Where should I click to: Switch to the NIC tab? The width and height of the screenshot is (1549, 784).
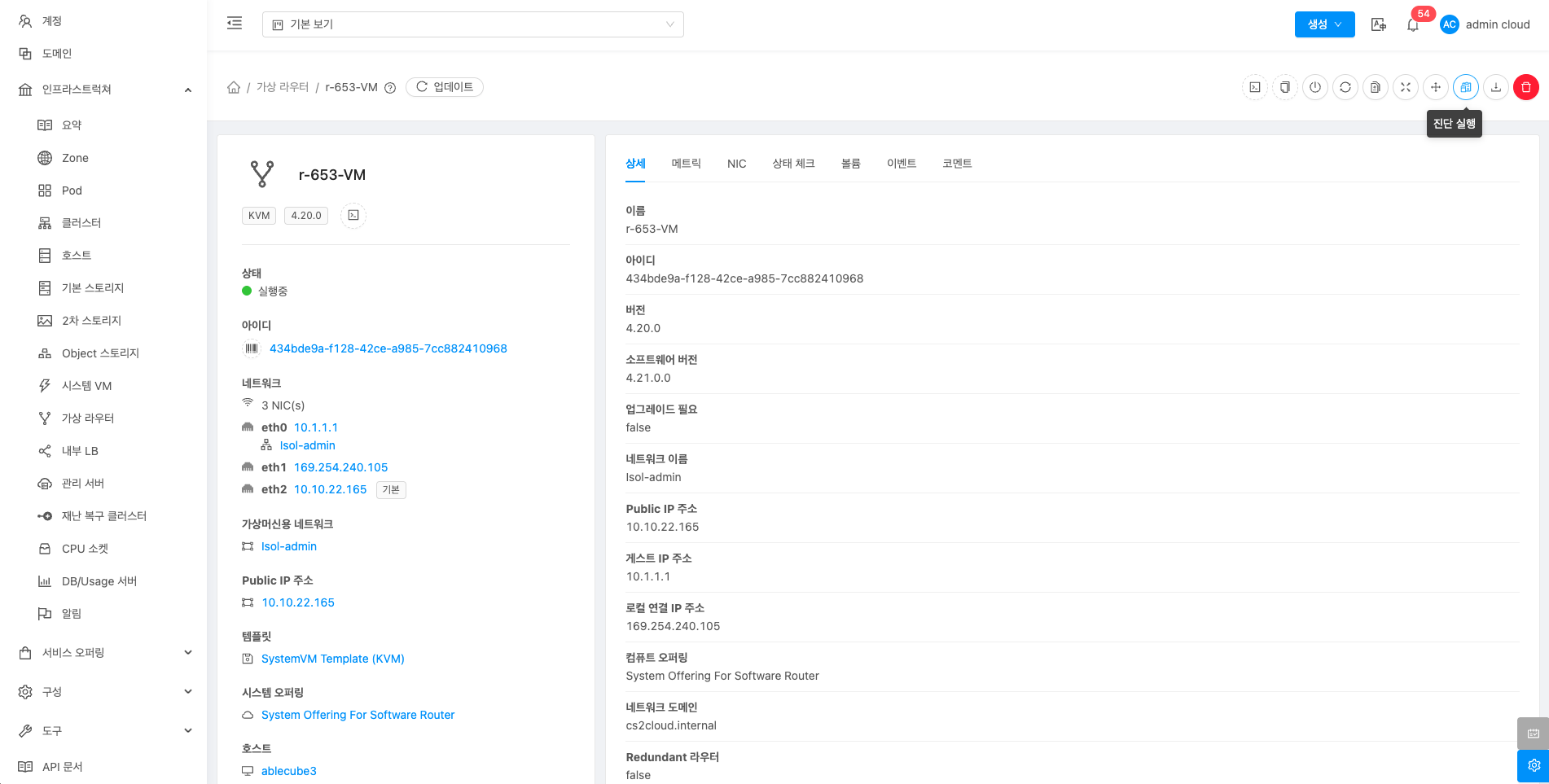pyautogui.click(x=736, y=164)
